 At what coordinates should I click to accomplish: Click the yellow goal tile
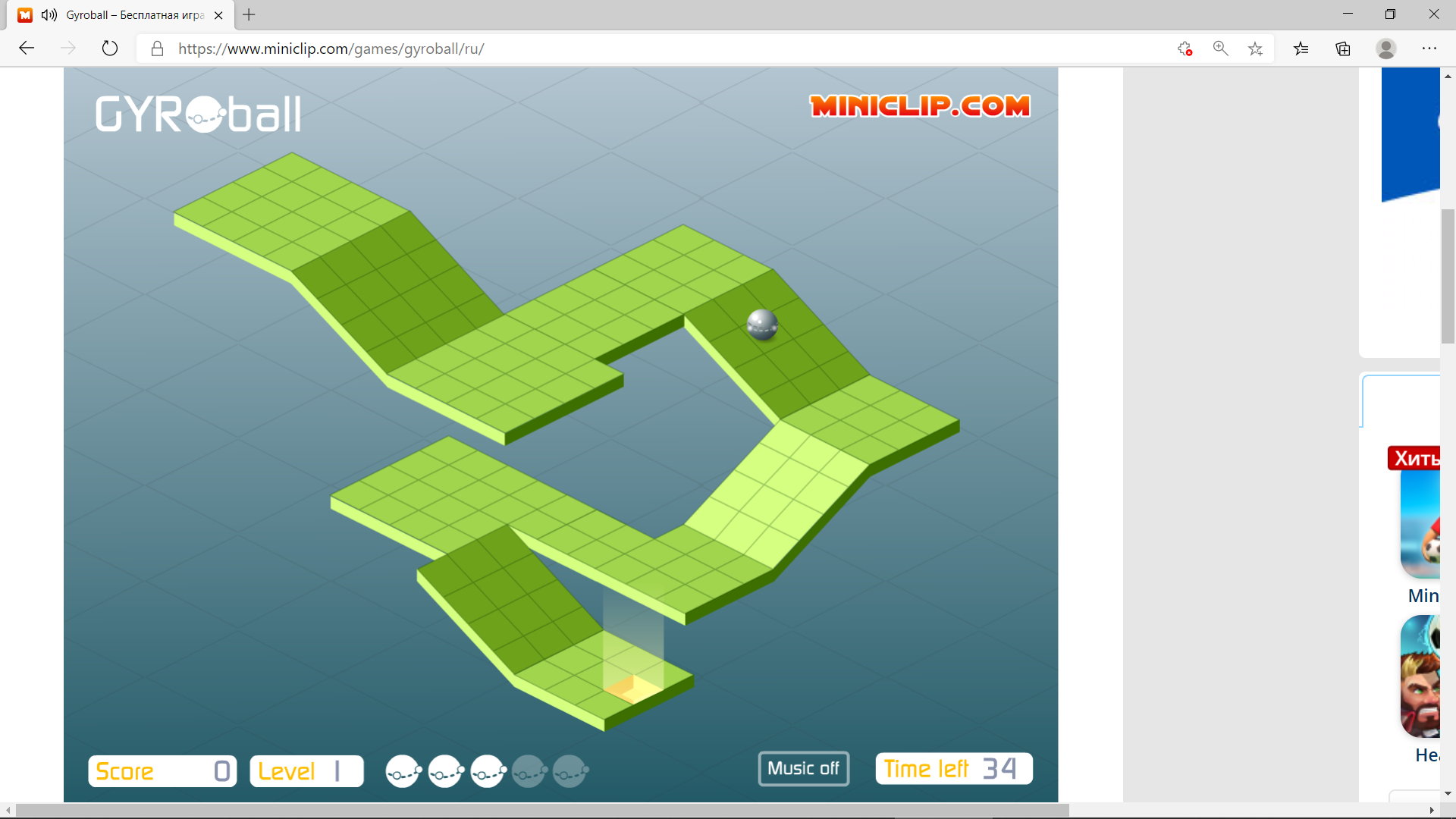point(633,689)
